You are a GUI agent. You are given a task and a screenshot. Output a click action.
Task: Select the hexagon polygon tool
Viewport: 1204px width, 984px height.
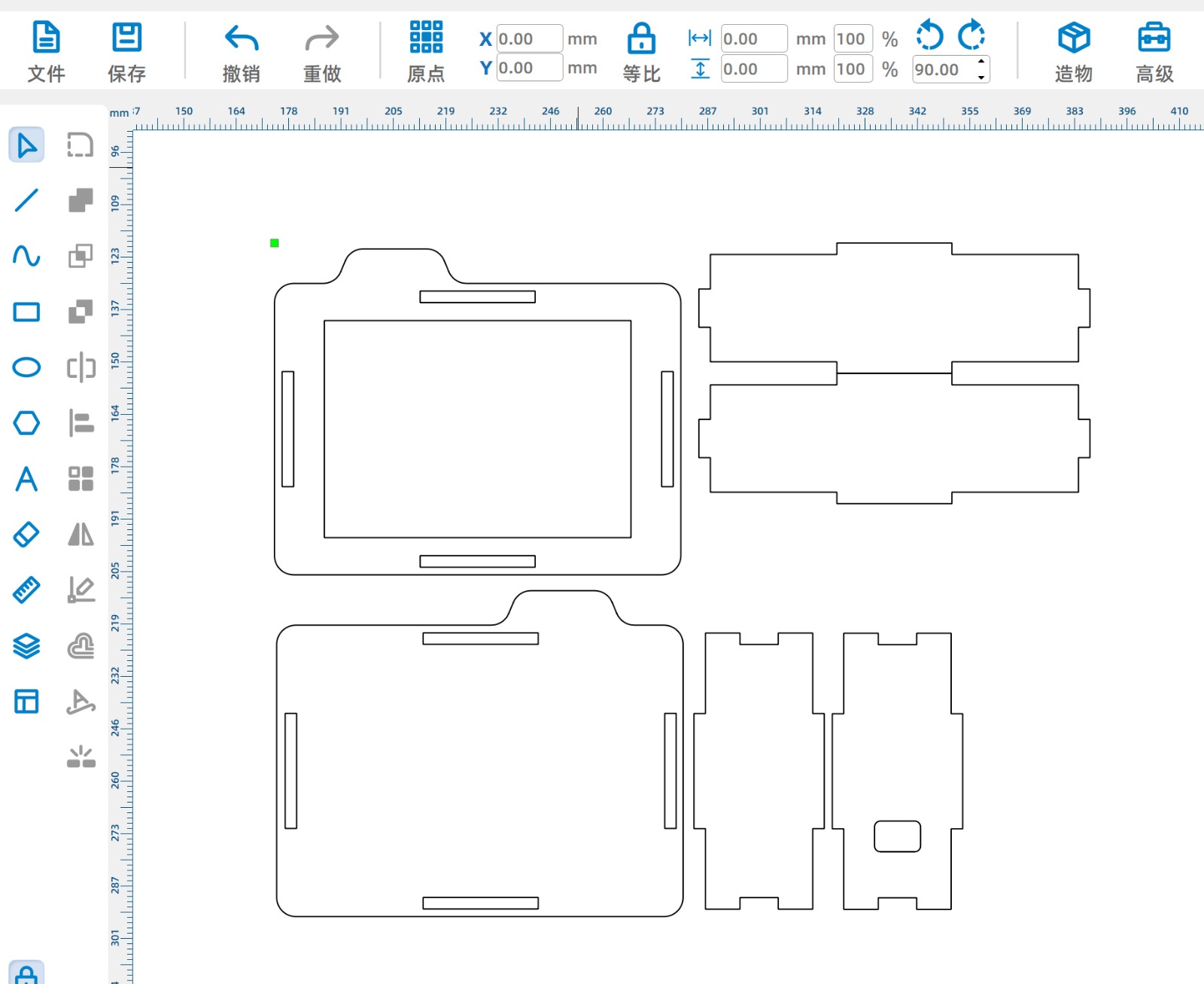[26, 423]
